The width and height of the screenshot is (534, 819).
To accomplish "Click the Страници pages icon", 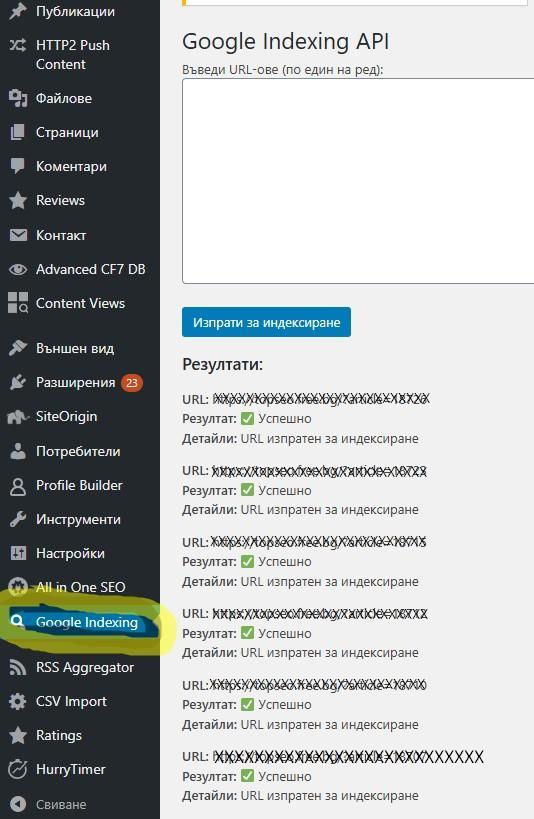I will (18, 132).
